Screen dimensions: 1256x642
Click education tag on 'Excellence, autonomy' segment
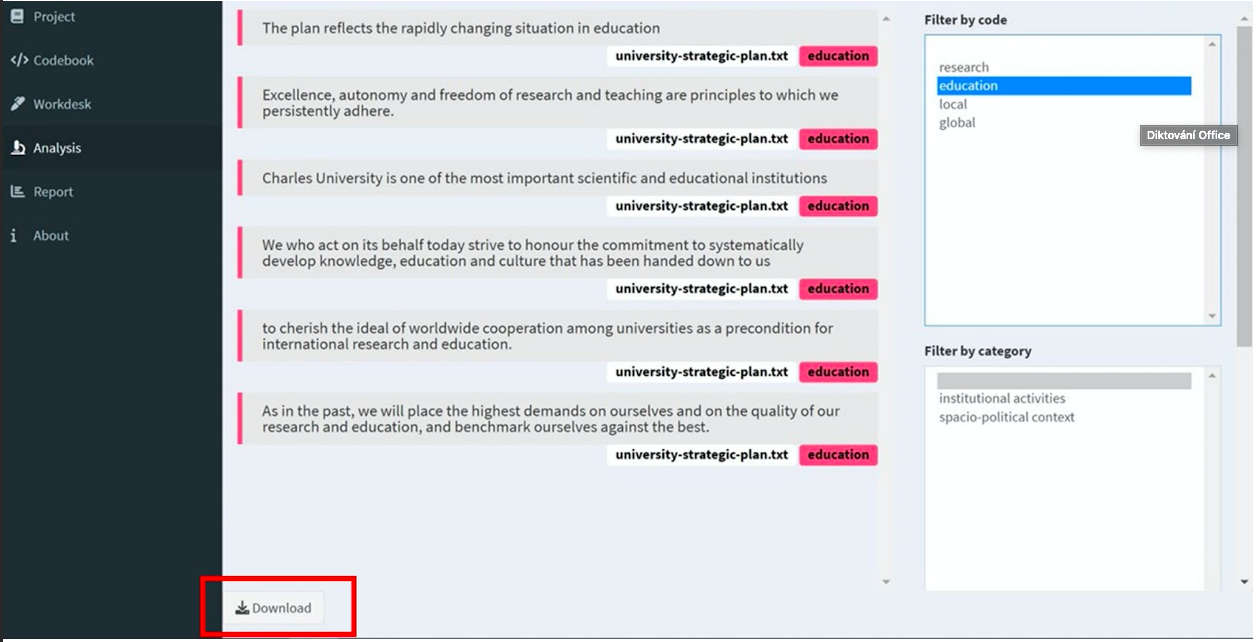pyautogui.click(x=838, y=139)
